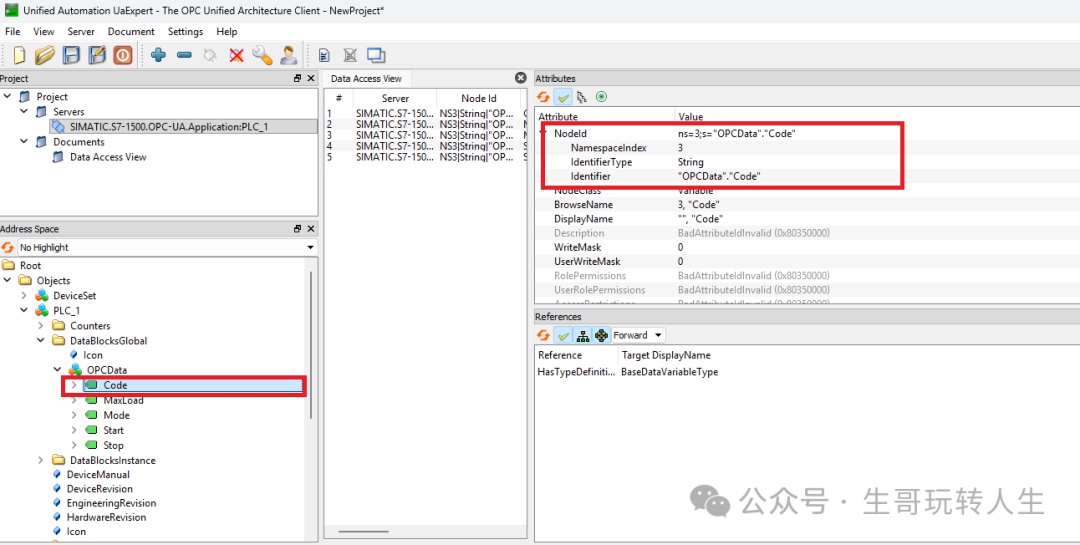Image resolution: width=1080 pixels, height=545 pixels.
Task: Open the Document menu
Action: click(131, 32)
